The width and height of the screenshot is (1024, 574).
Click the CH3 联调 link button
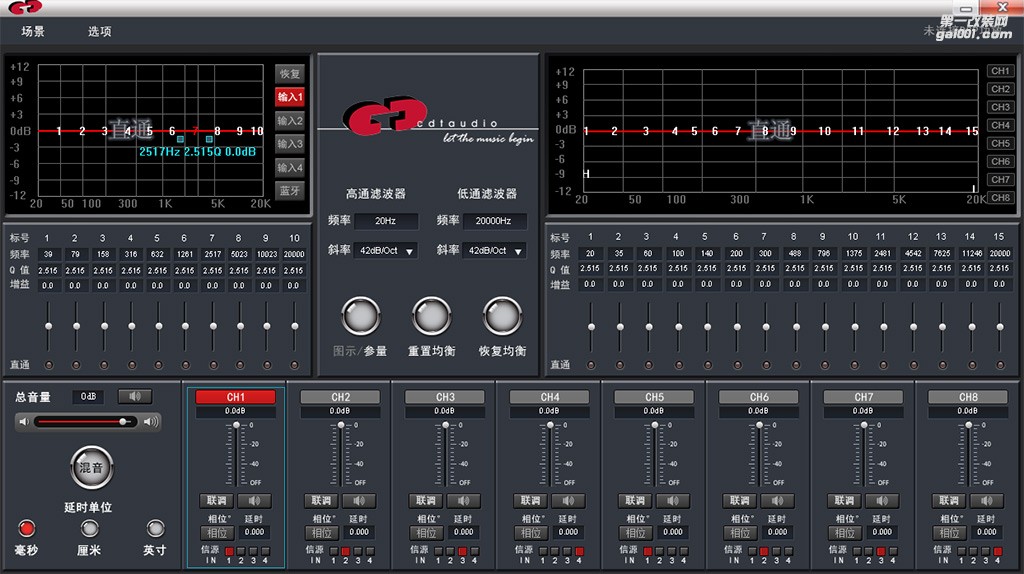tap(426, 501)
